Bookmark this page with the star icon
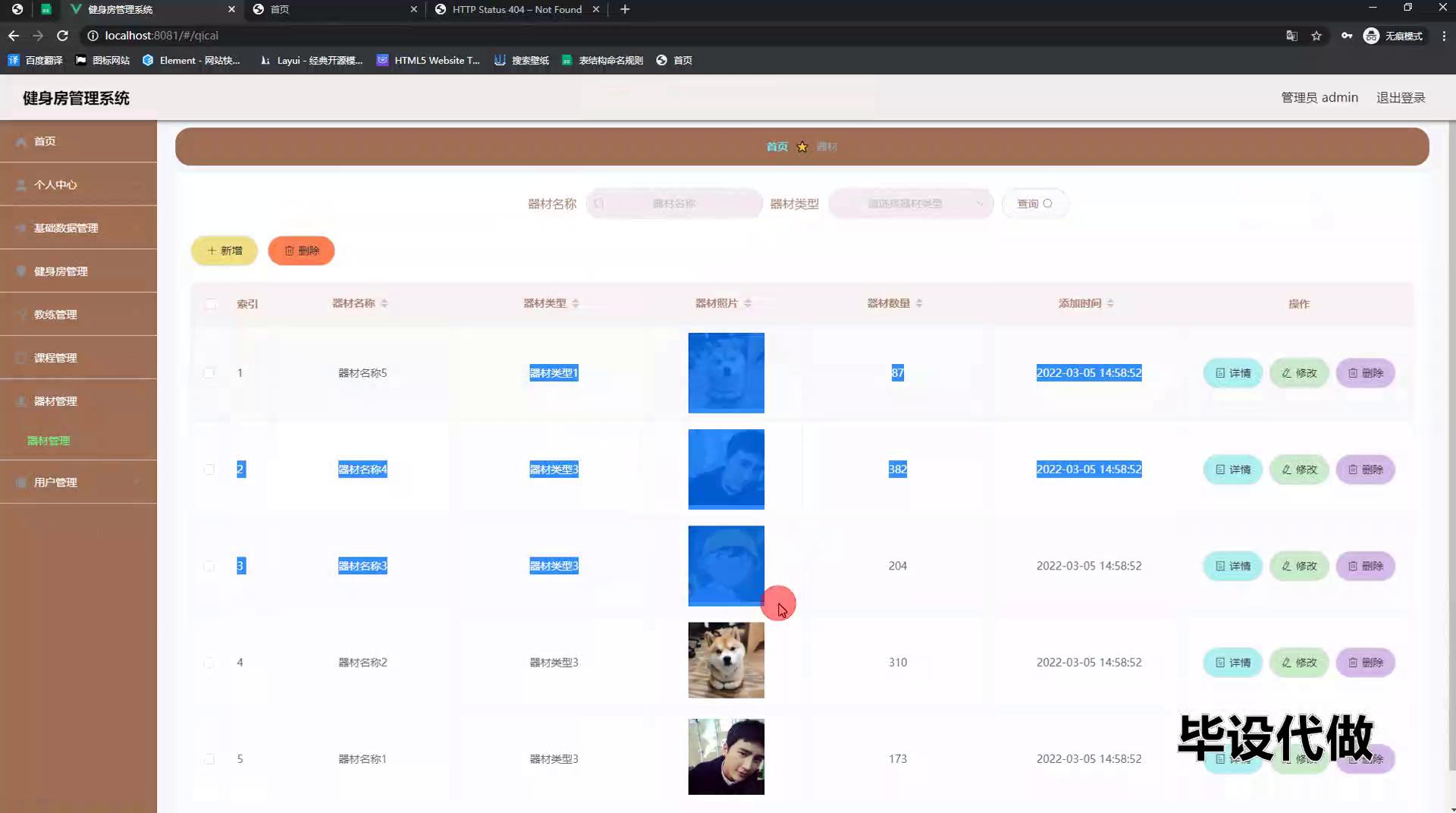The width and height of the screenshot is (1456, 813). (x=1316, y=36)
